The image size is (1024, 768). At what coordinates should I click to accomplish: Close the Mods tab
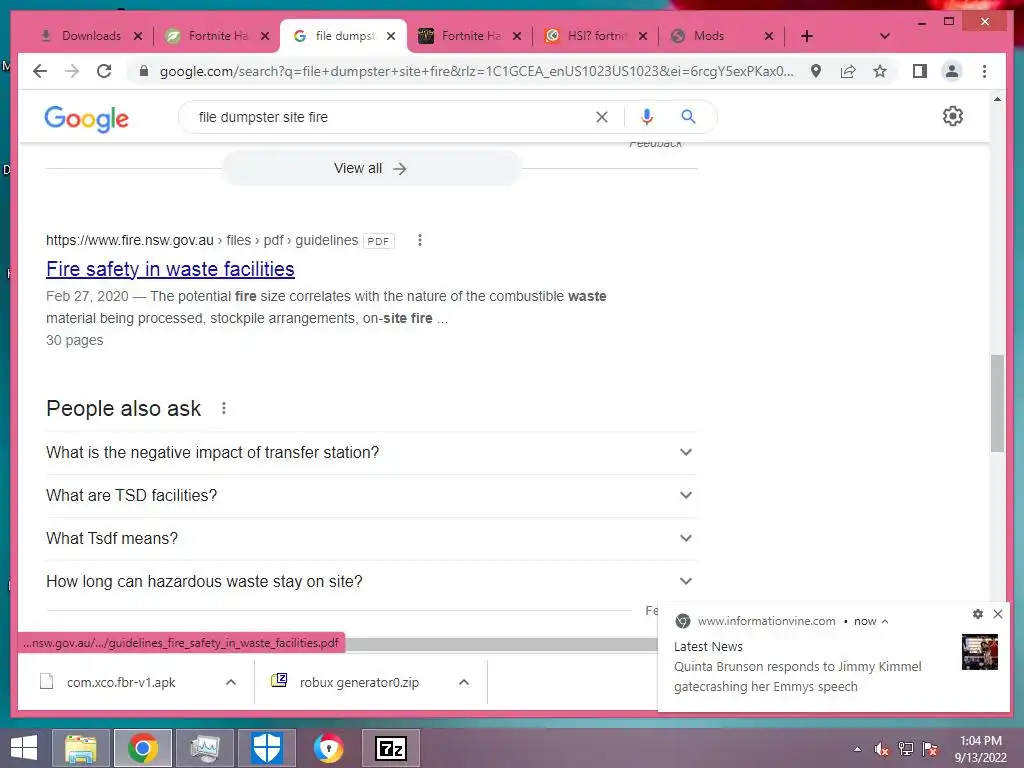pyautogui.click(x=769, y=36)
